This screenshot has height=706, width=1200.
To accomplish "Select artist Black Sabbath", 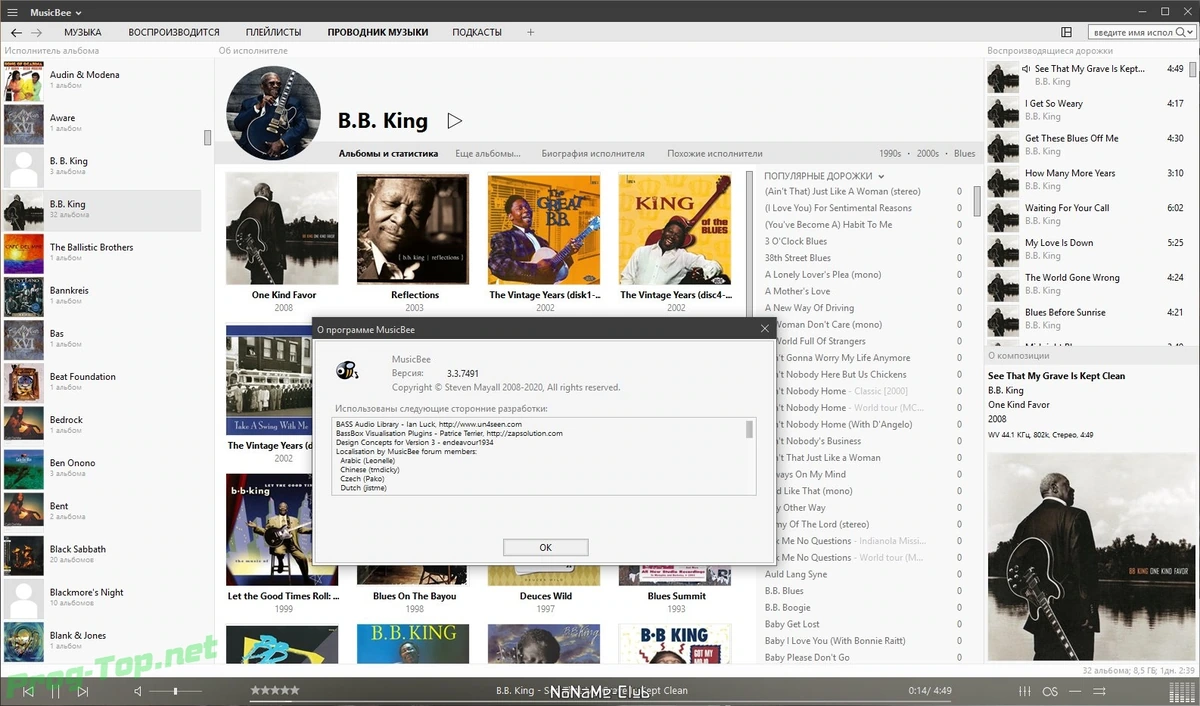I will (x=102, y=554).
